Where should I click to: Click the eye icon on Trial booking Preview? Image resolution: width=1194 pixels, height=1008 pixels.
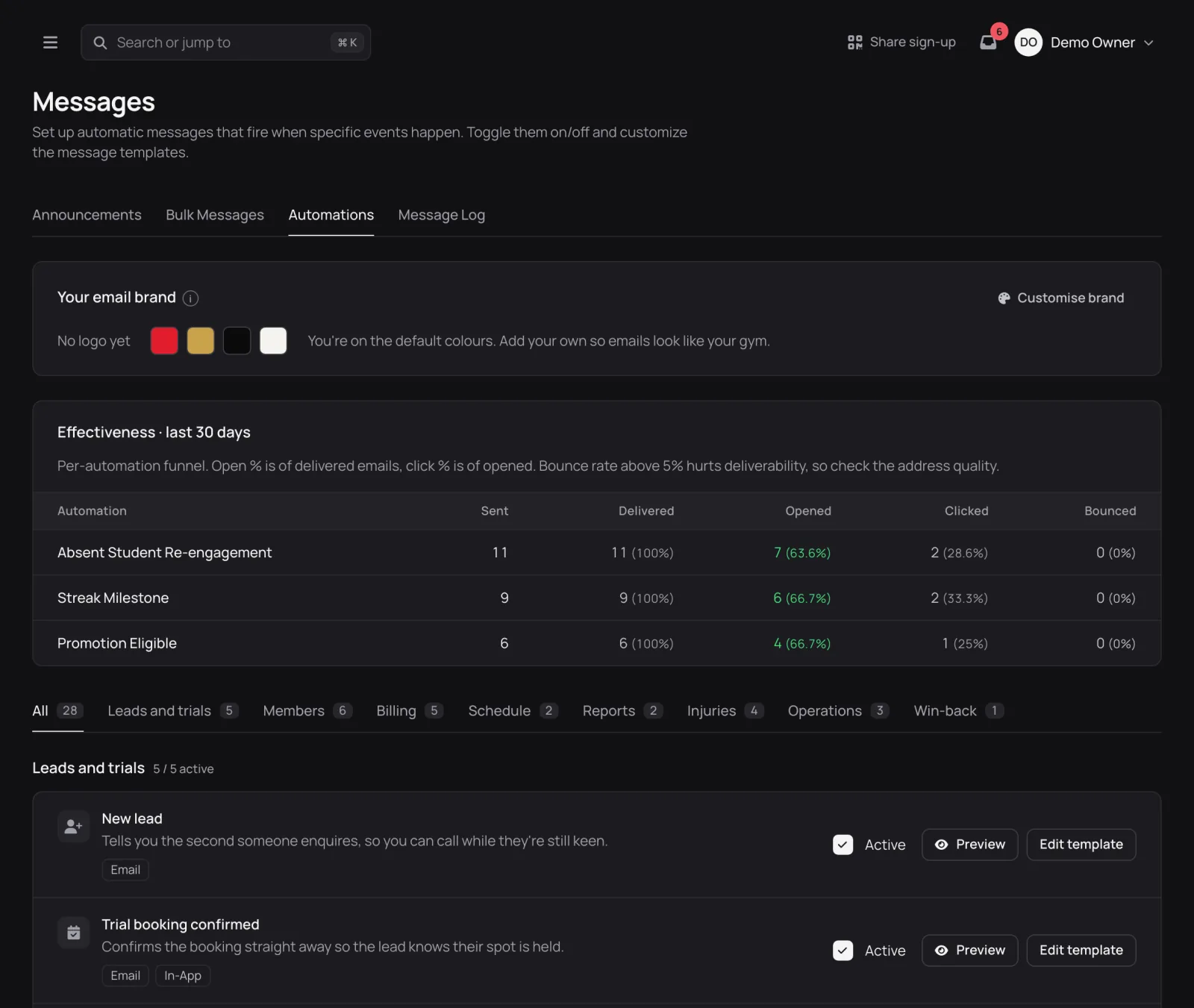click(941, 951)
